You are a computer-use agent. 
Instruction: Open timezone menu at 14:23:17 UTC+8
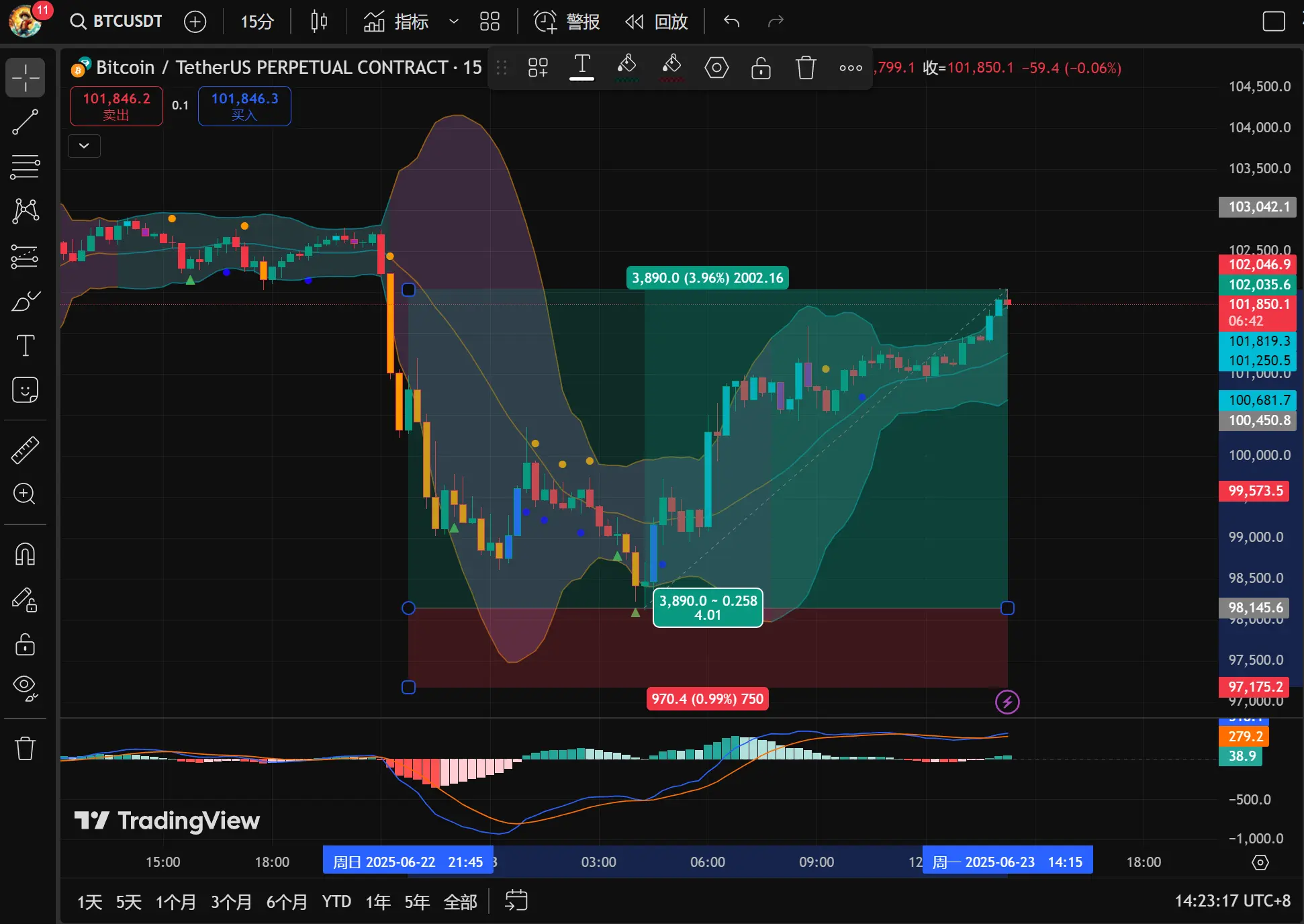1232,900
